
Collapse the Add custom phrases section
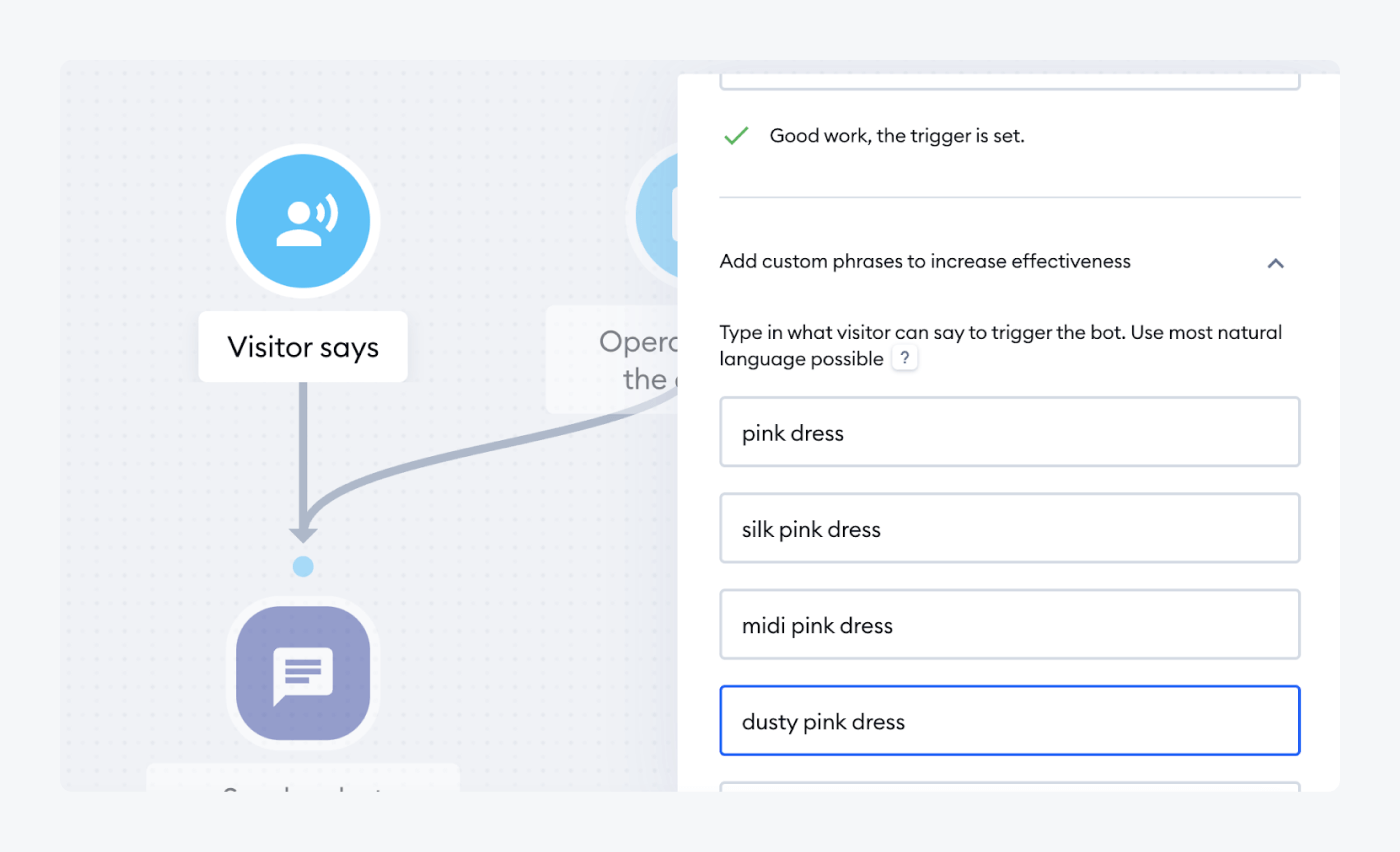1275,262
